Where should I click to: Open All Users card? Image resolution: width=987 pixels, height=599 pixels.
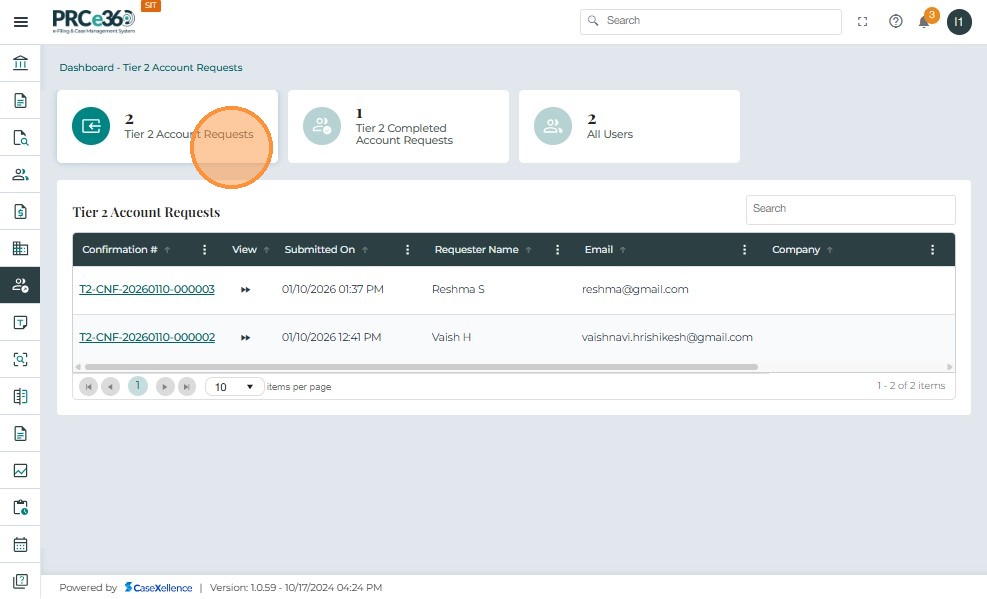tap(629, 126)
